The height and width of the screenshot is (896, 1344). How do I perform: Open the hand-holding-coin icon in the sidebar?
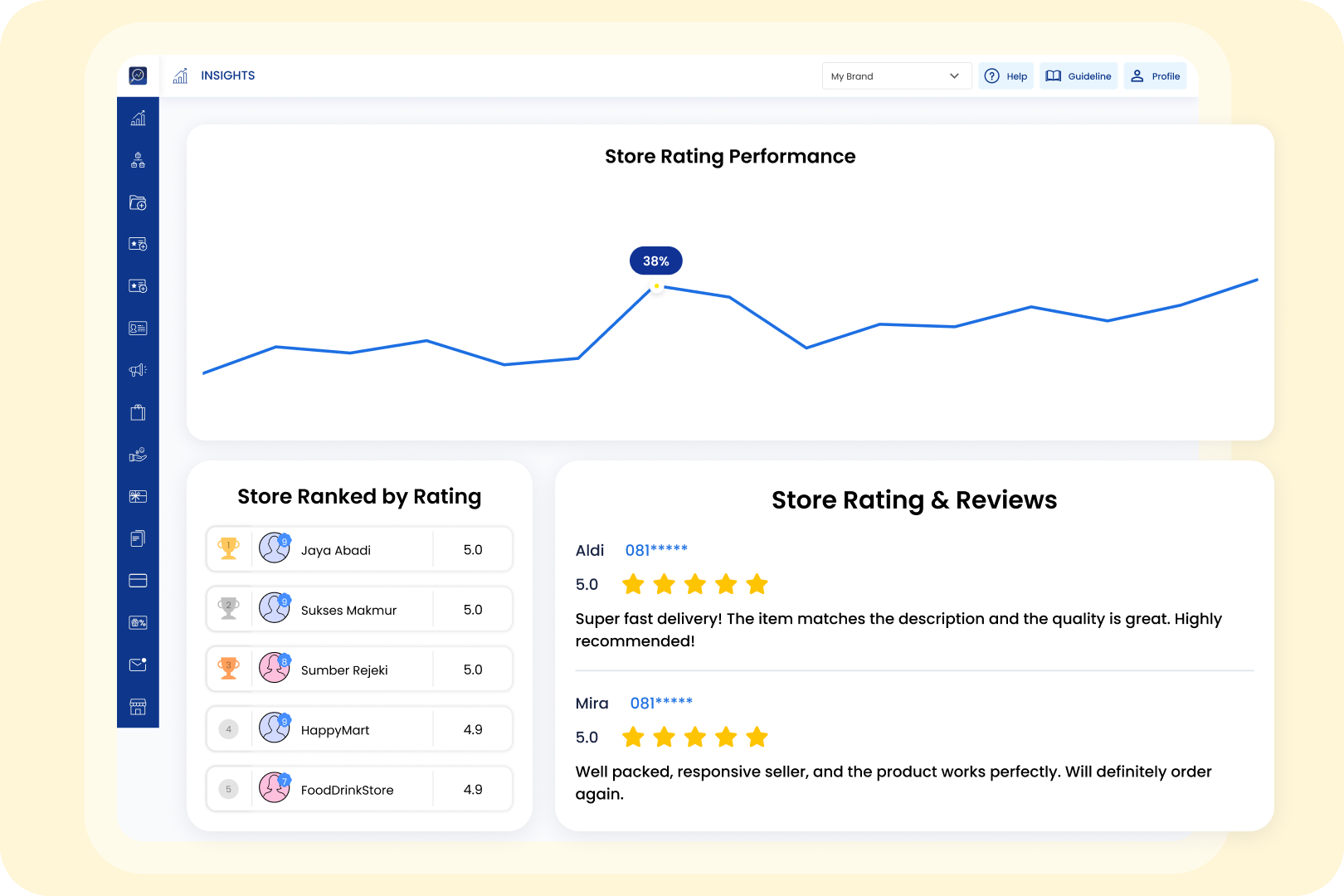point(138,455)
